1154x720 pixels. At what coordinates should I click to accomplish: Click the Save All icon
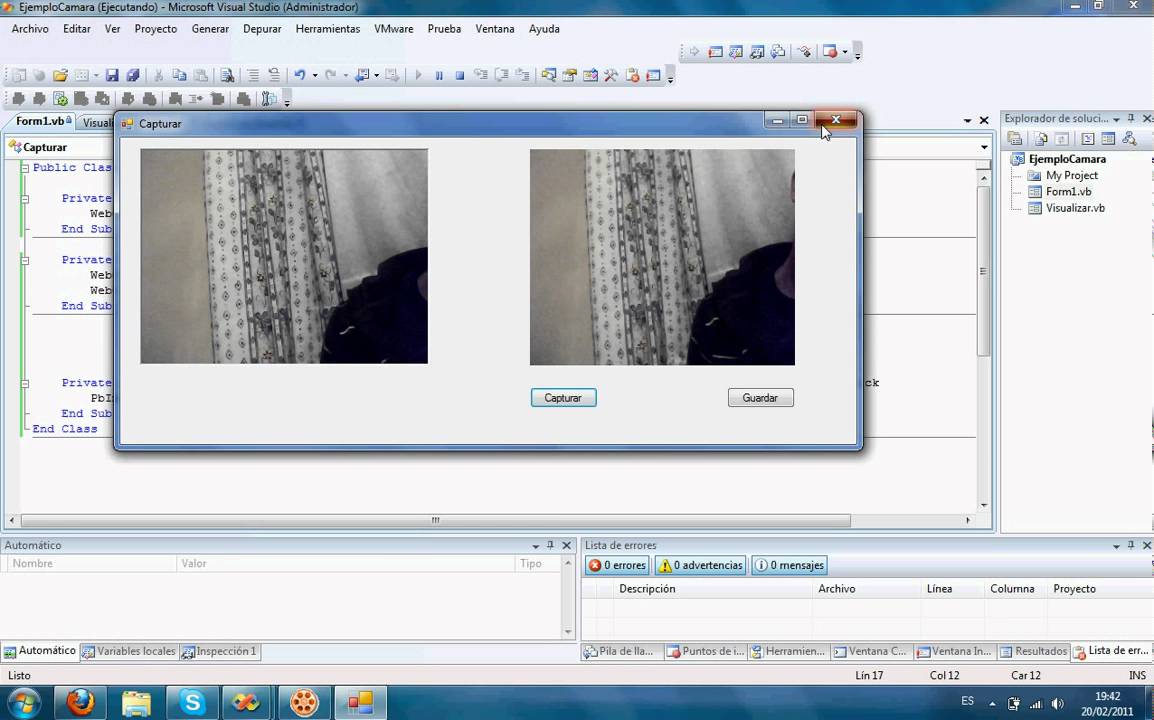pyautogui.click(x=132, y=75)
